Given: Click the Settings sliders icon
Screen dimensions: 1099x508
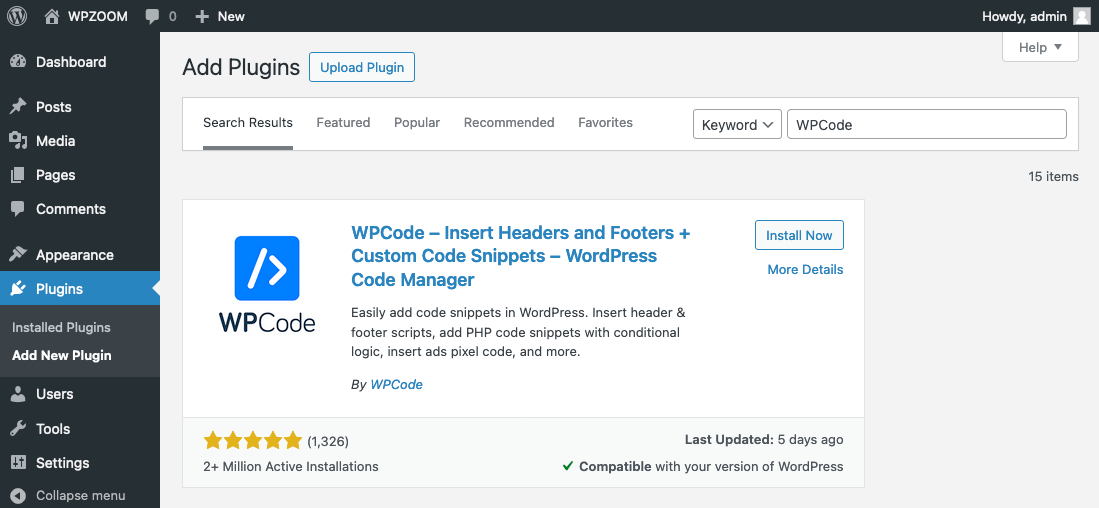Looking at the screenshot, I should tap(18, 463).
